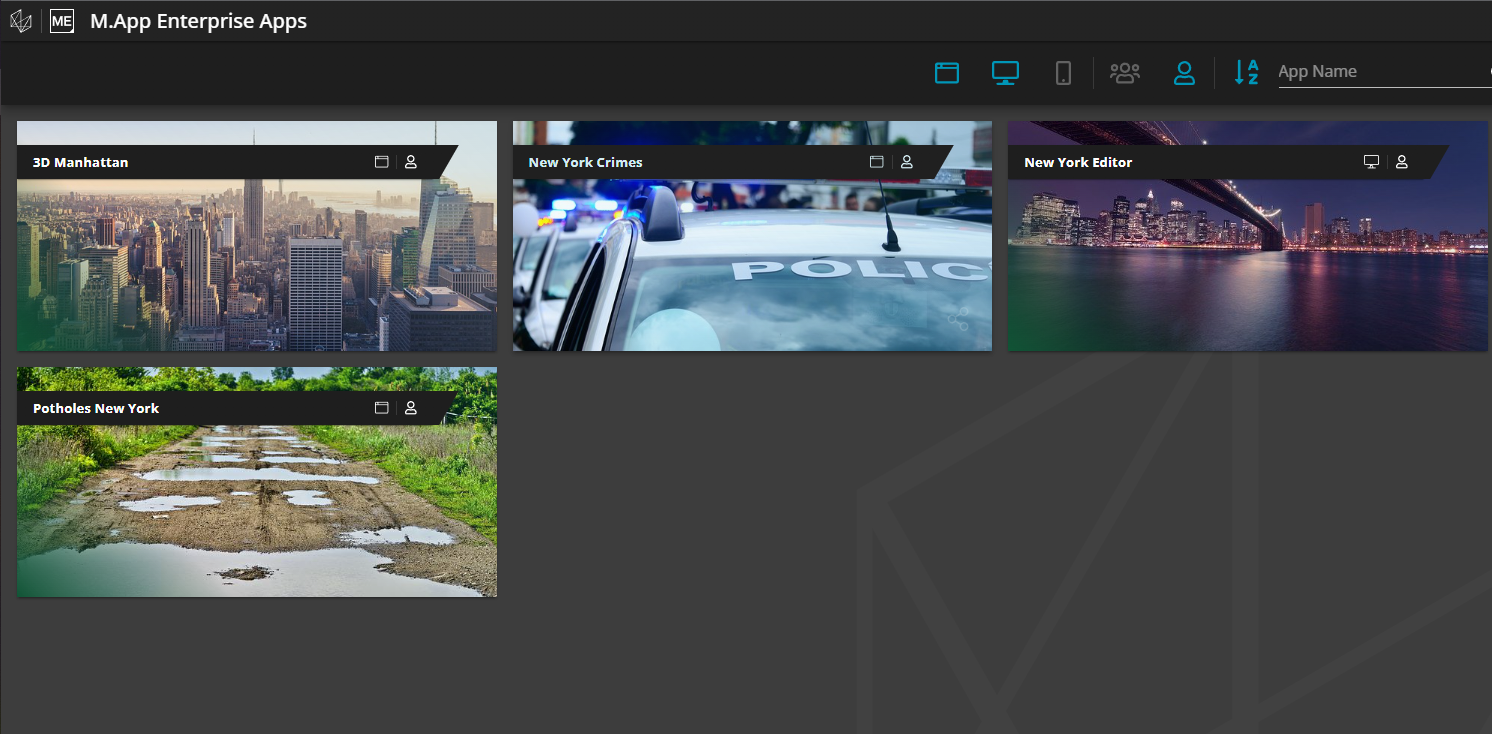Change the A-Z sort order
The height and width of the screenshot is (734, 1492).
1246,72
